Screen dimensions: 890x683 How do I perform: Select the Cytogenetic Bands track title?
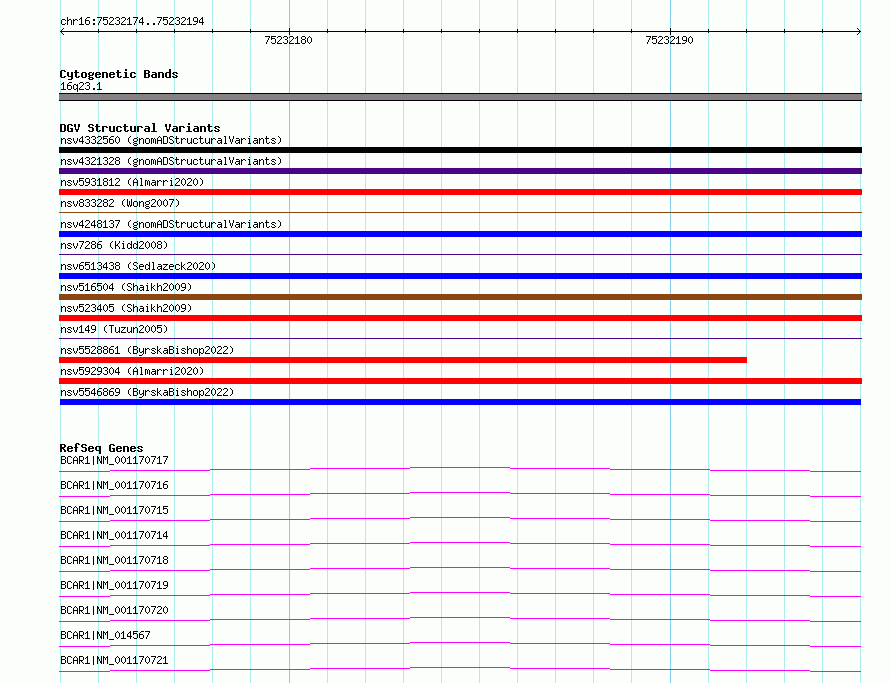click(x=119, y=74)
